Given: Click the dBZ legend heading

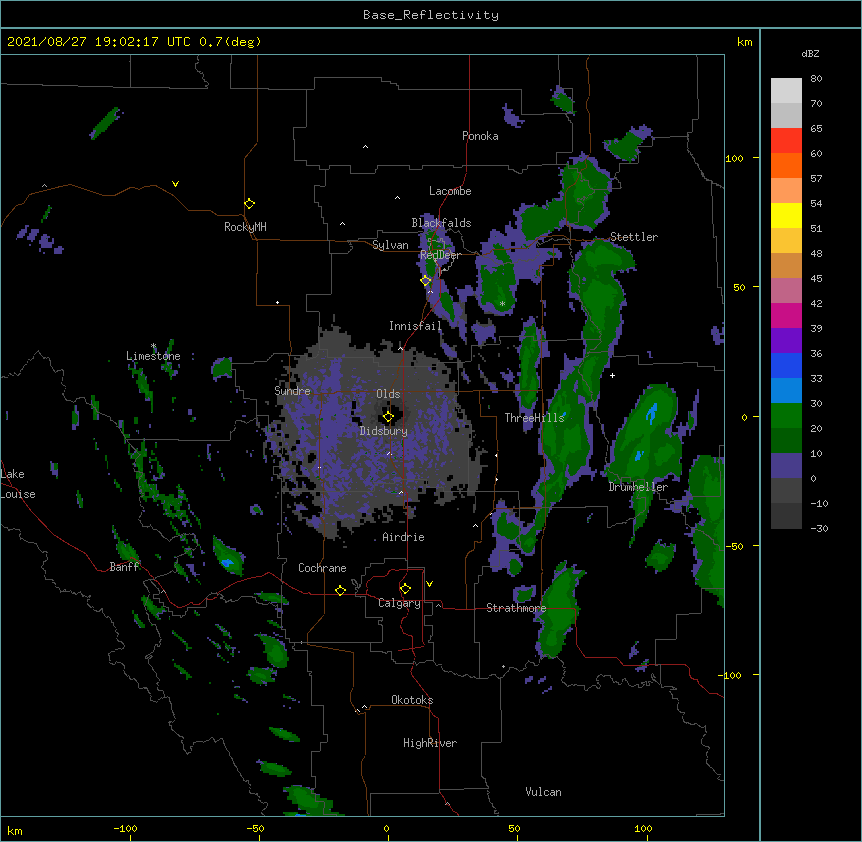Looking at the screenshot, I should (x=810, y=53).
